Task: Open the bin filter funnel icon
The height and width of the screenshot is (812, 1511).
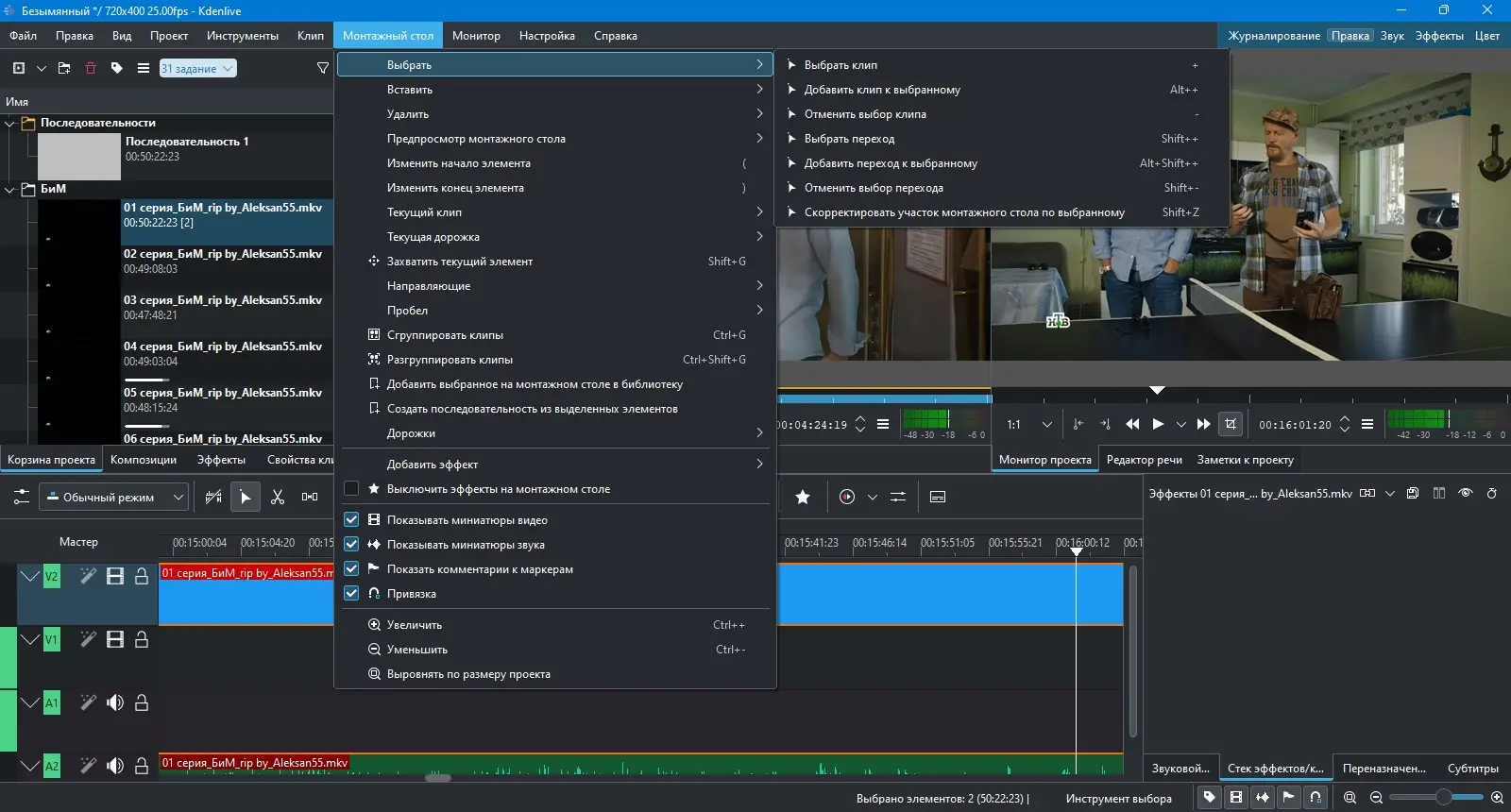Action: pos(322,68)
